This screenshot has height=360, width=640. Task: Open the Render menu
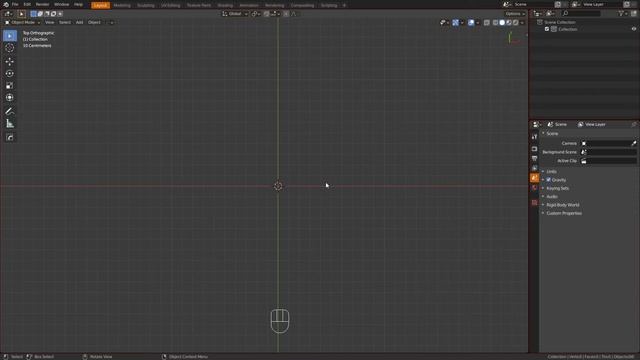click(42, 4)
